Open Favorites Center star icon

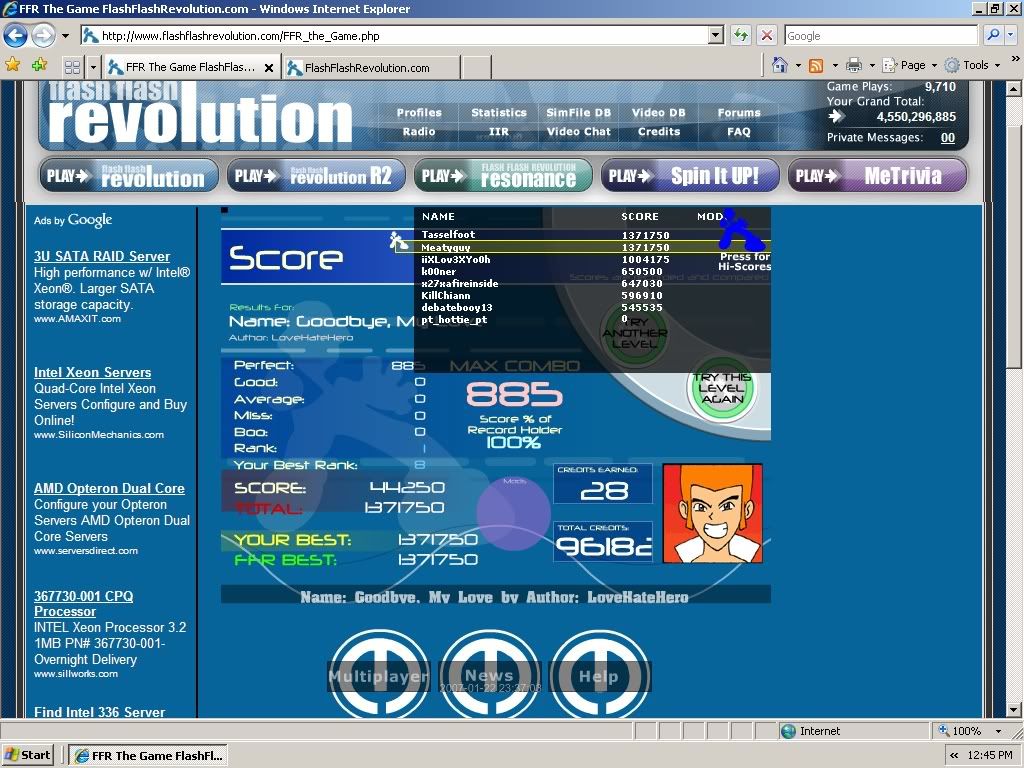click(13, 65)
